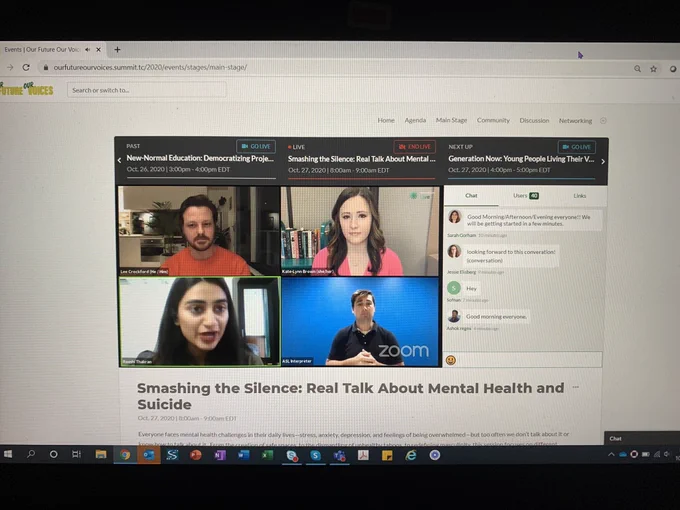
Task: Click the zoom magnifier in the address bar
Action: 637,69
